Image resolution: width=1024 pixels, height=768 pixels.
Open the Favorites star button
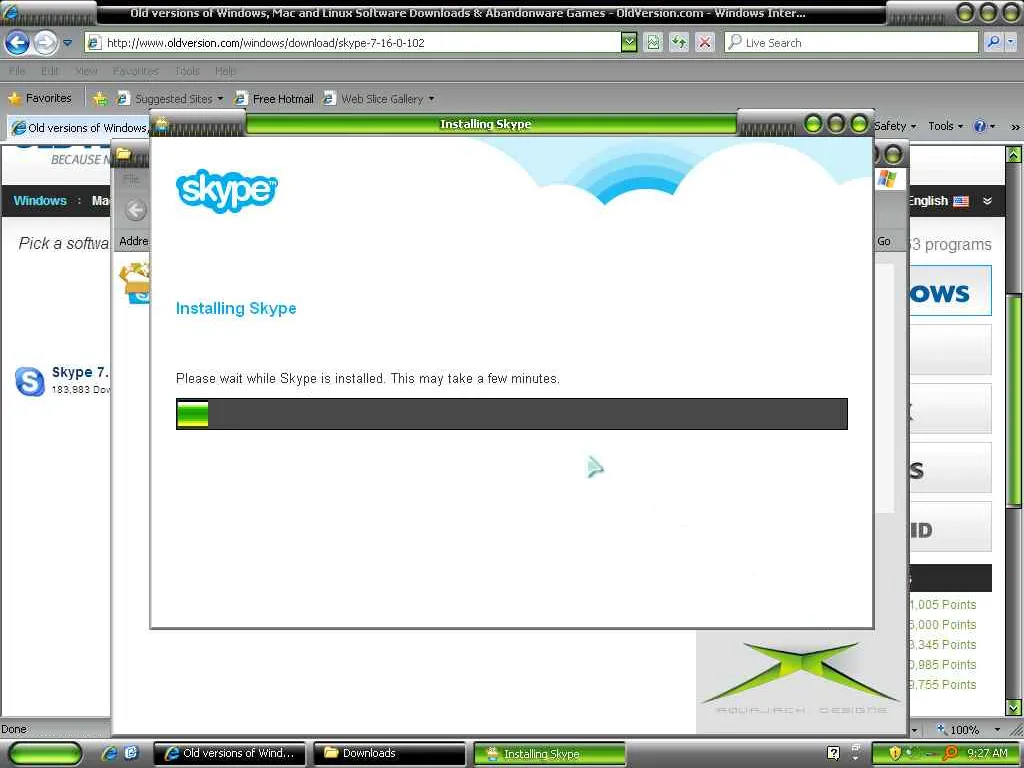point(40,98)
